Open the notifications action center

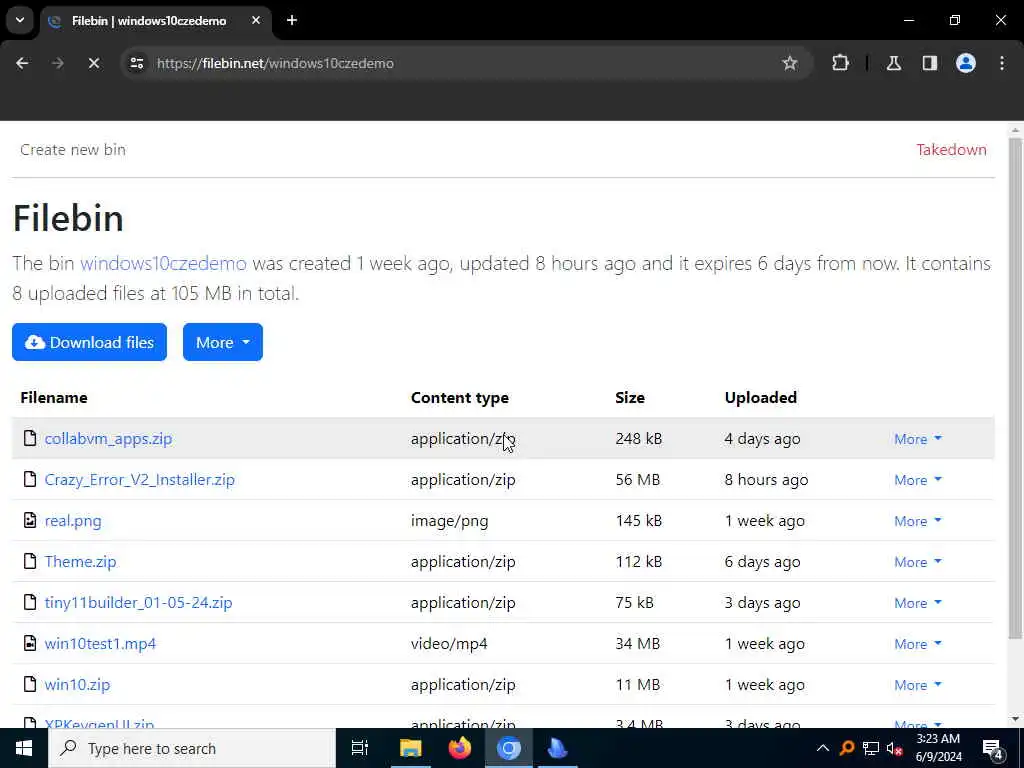pyautogui.click(x=993, y=749)
